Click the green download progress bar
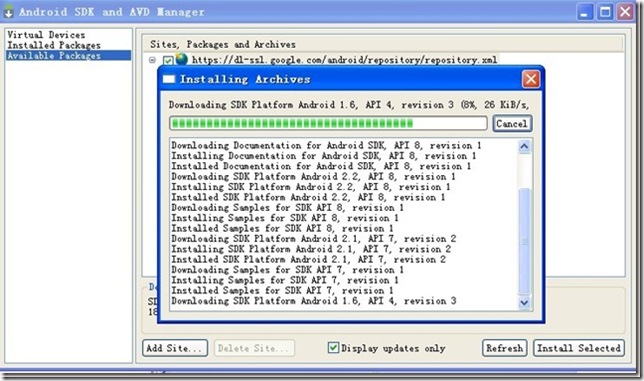644x381 pixels. 328,123
